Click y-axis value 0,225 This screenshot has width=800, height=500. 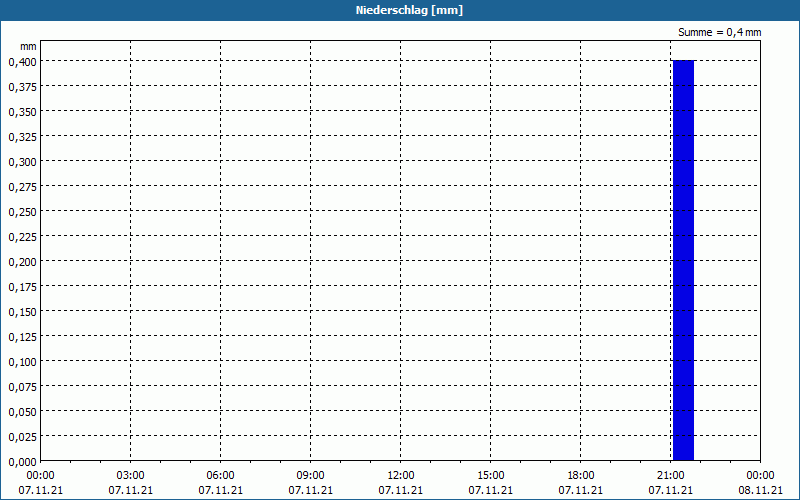[x=22, y=237]
